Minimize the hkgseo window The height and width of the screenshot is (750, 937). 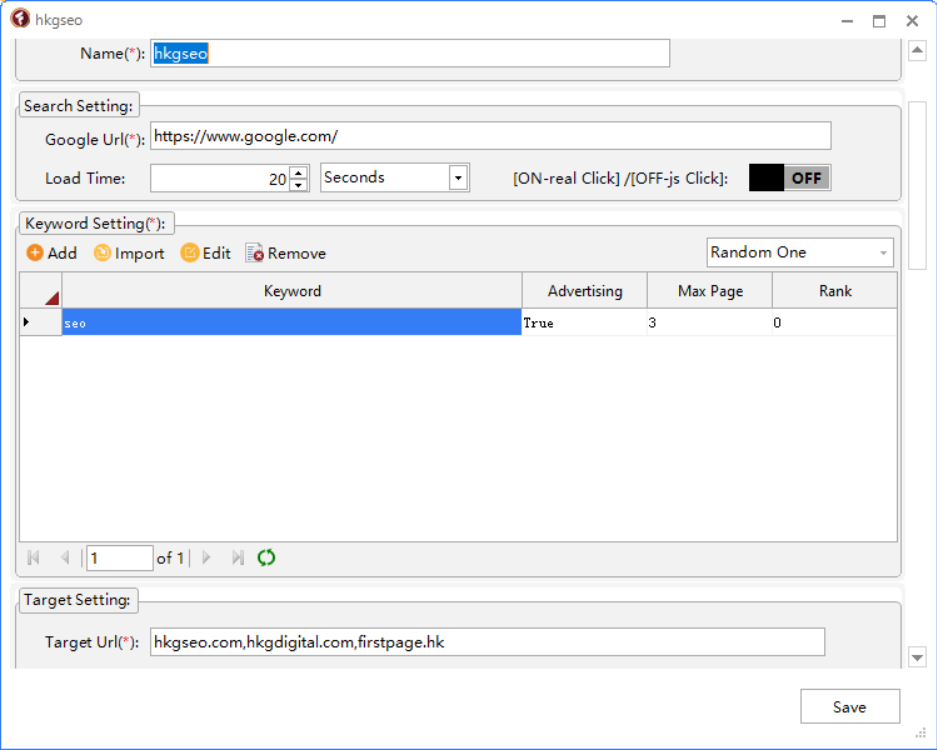point(847,21)
